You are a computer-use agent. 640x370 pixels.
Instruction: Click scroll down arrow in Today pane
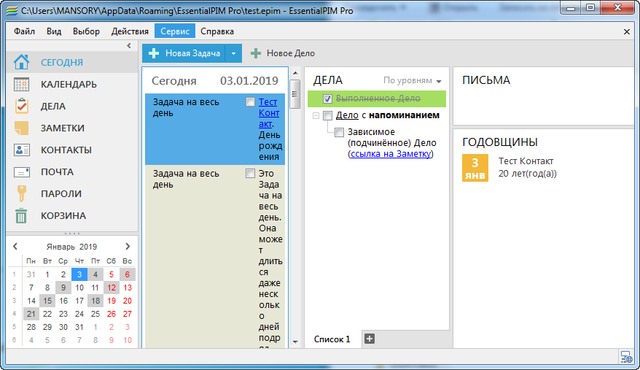[296, 342]
